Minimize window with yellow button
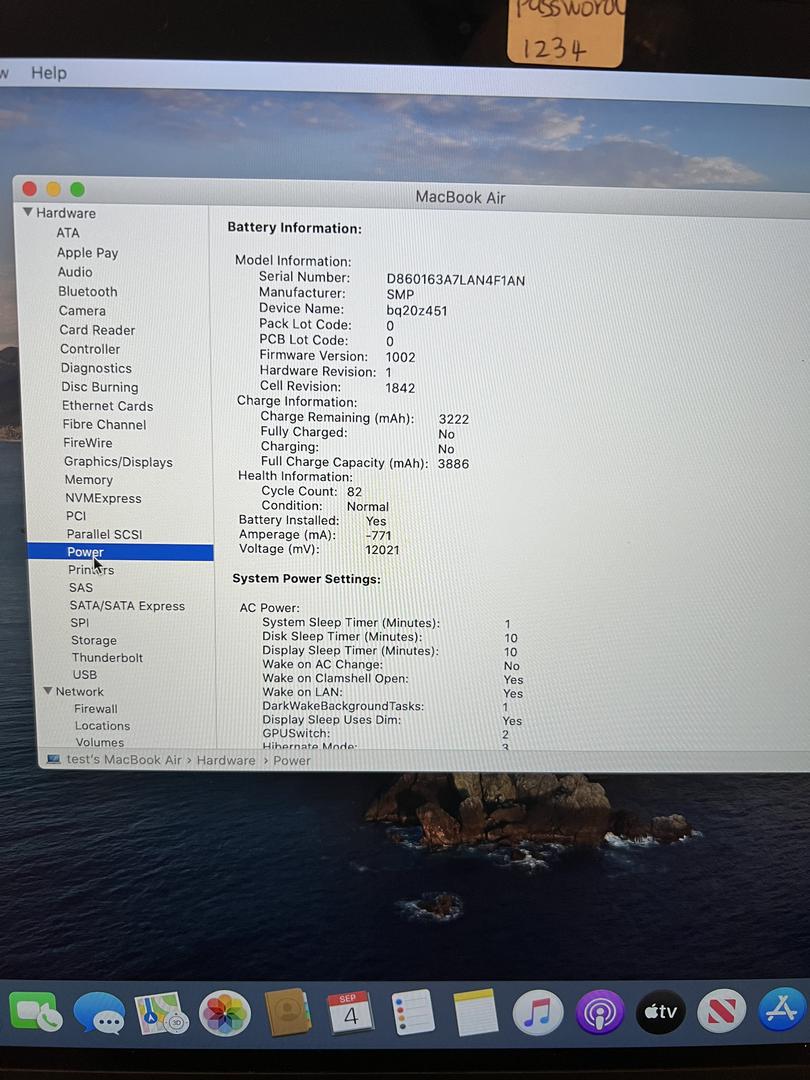The image size is (810, 1080). 53,189
